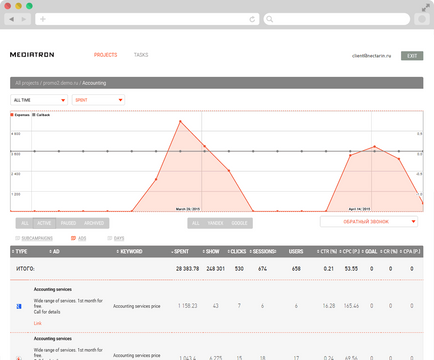
Task: Sort by KEYWORD column header
Action: pos(129,251)
